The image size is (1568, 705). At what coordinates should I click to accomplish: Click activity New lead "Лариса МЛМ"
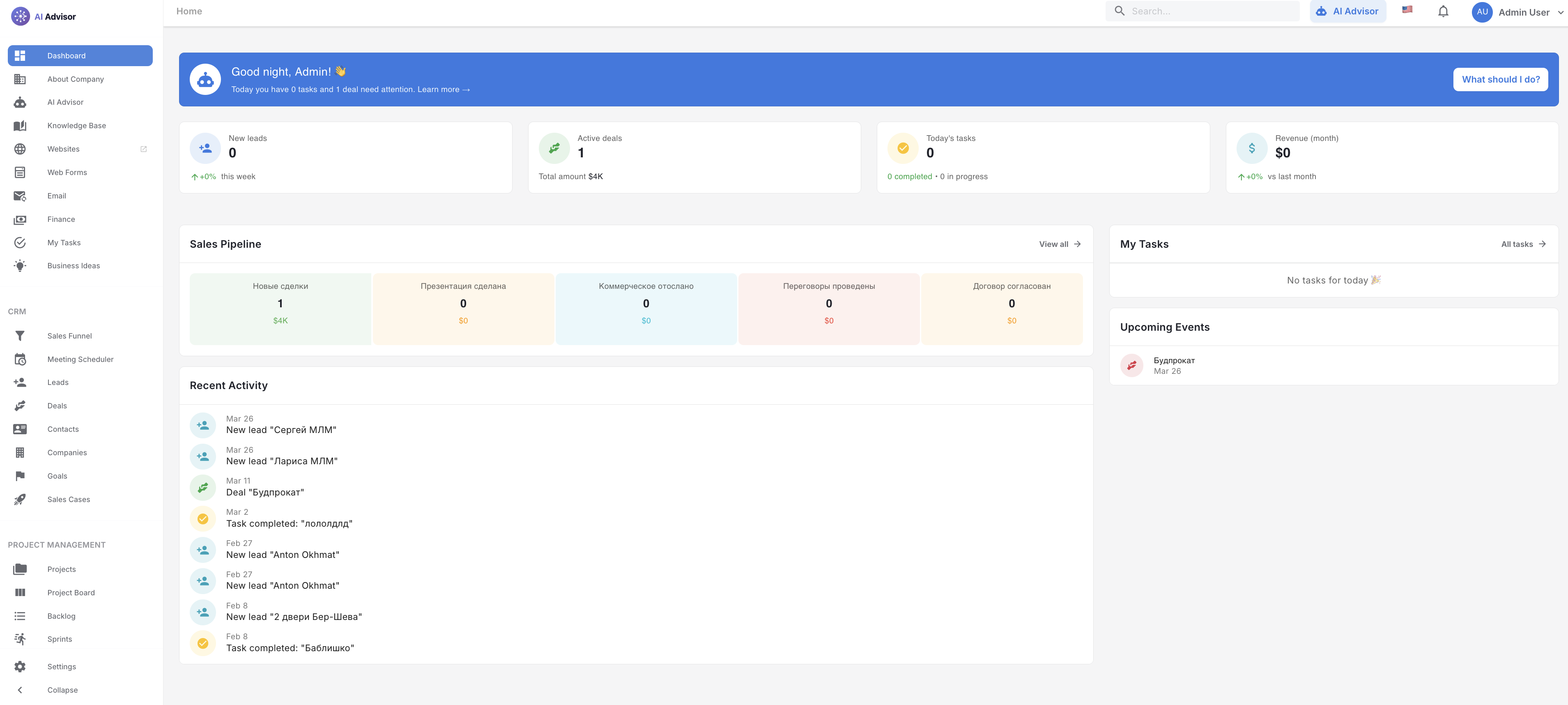[282, 461]
